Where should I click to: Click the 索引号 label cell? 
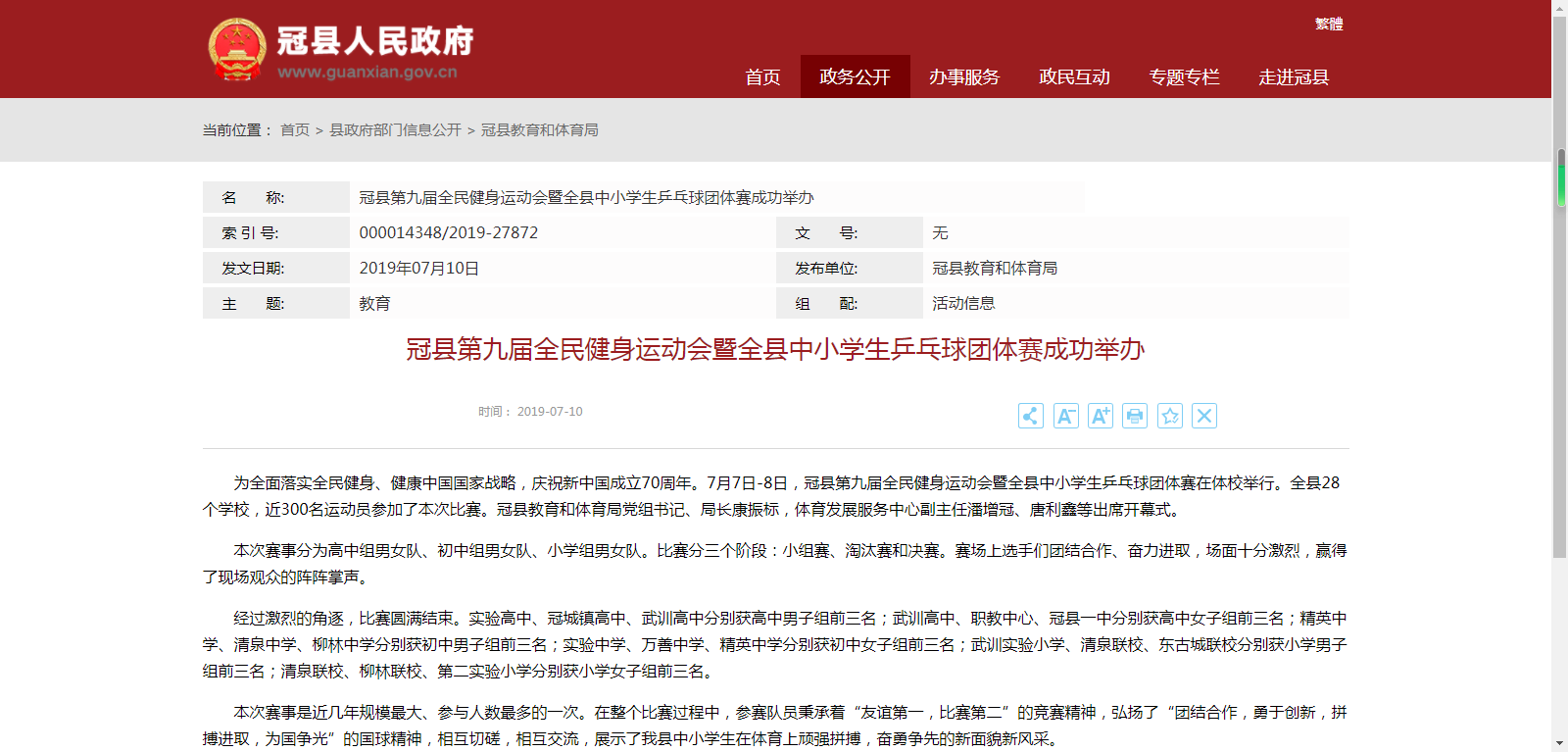coord(276,232)
